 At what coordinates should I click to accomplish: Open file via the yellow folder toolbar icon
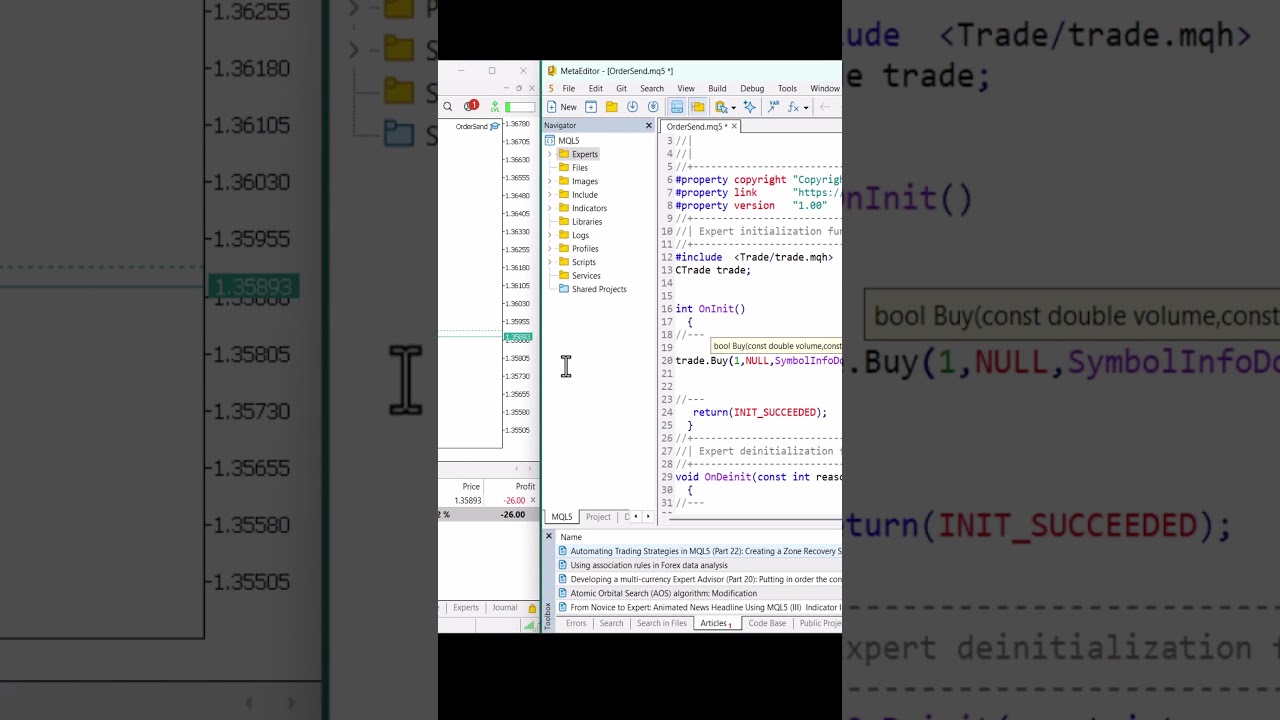(x=612, y=107)
